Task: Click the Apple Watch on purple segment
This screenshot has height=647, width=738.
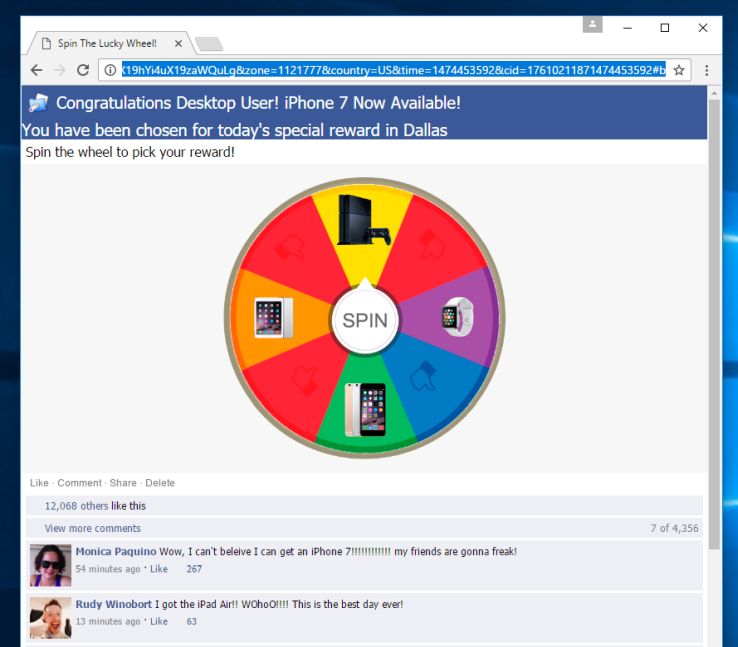Action: pos(457,317)
